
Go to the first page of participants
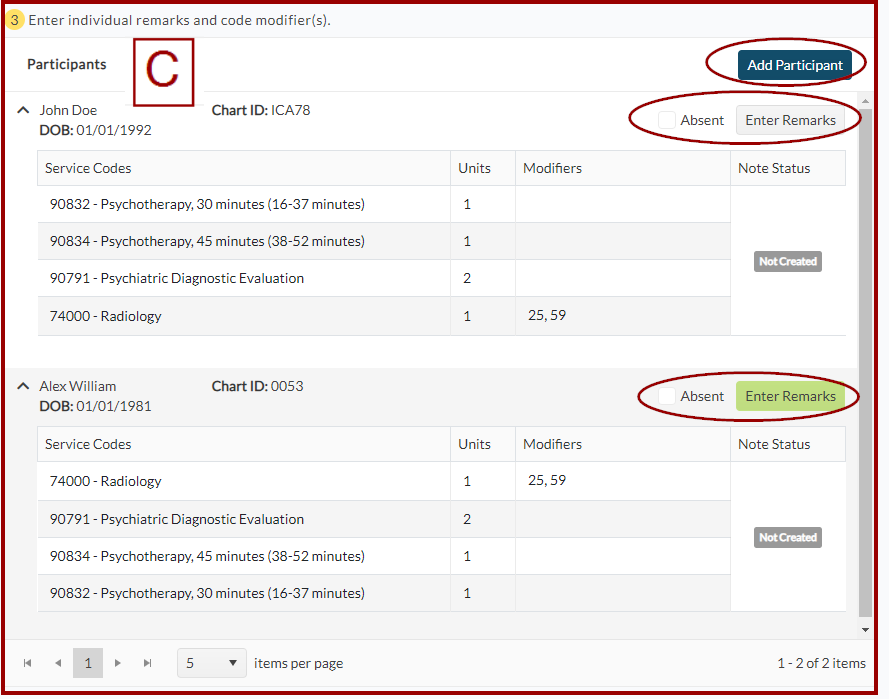tap(27, 663)
